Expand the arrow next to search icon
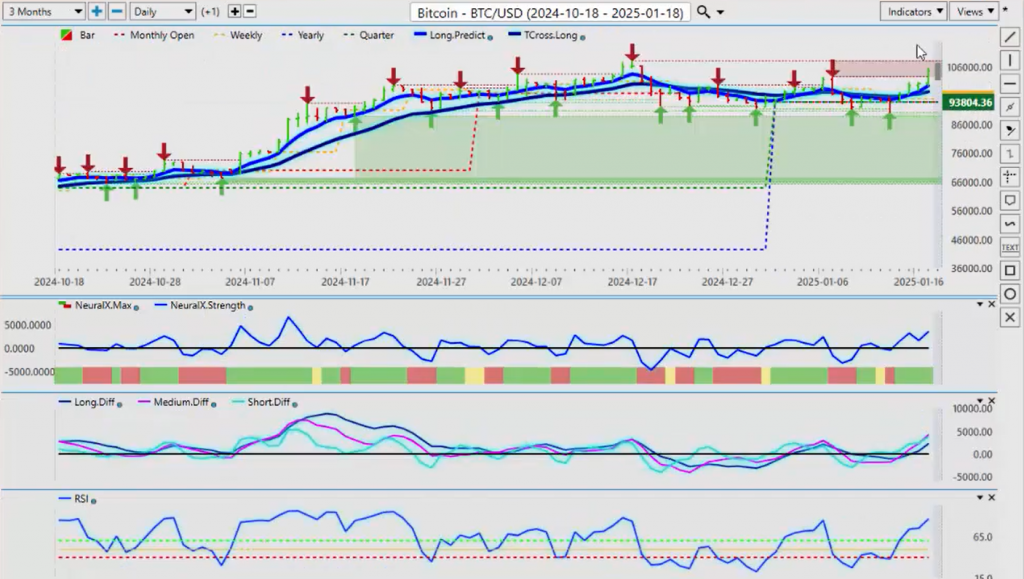Viewport: 1024px width, 579px height. tap(720, 12)
